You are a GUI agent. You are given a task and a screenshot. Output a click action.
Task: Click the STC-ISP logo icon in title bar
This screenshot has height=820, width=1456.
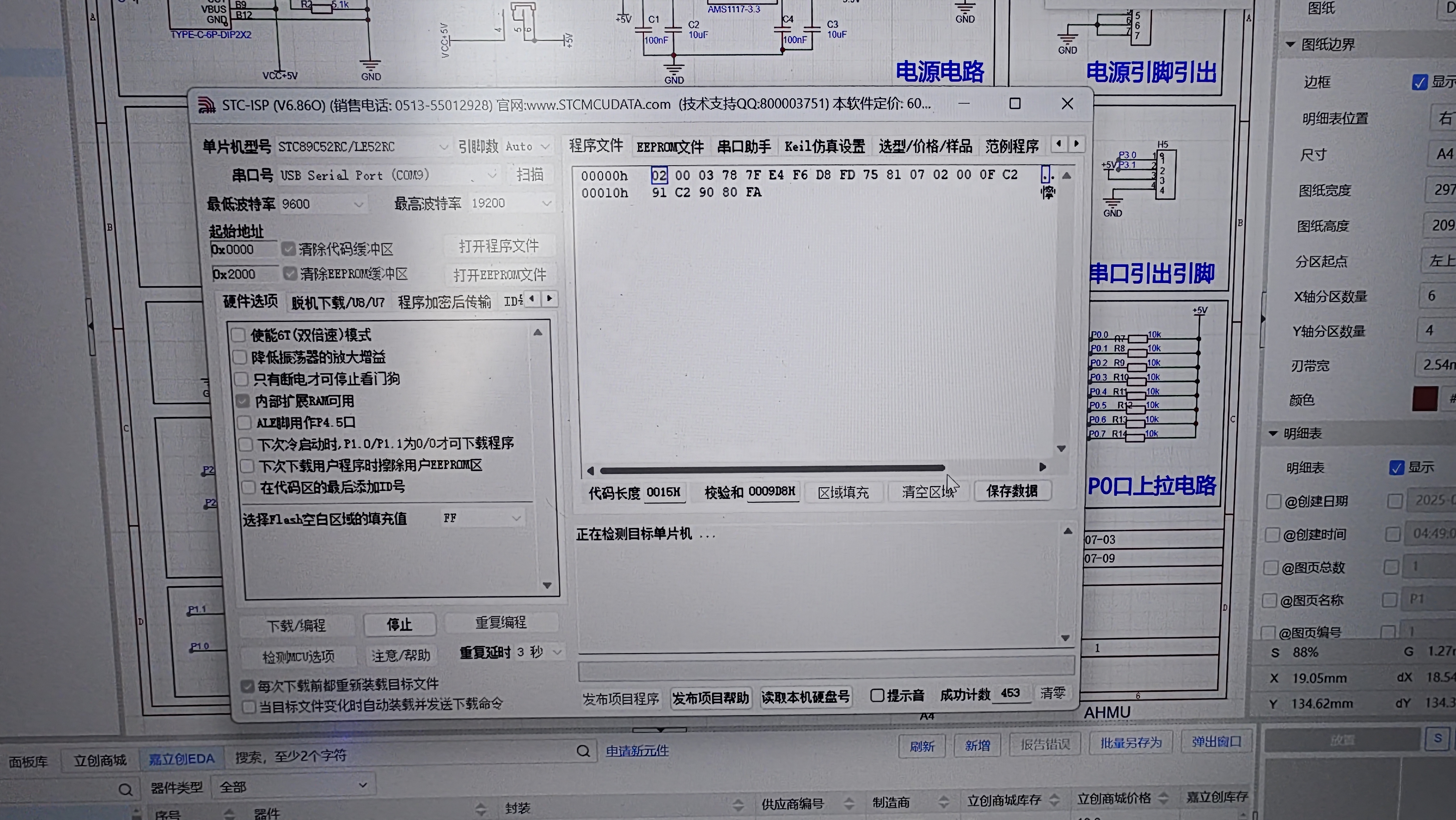[x=206, y=105]
